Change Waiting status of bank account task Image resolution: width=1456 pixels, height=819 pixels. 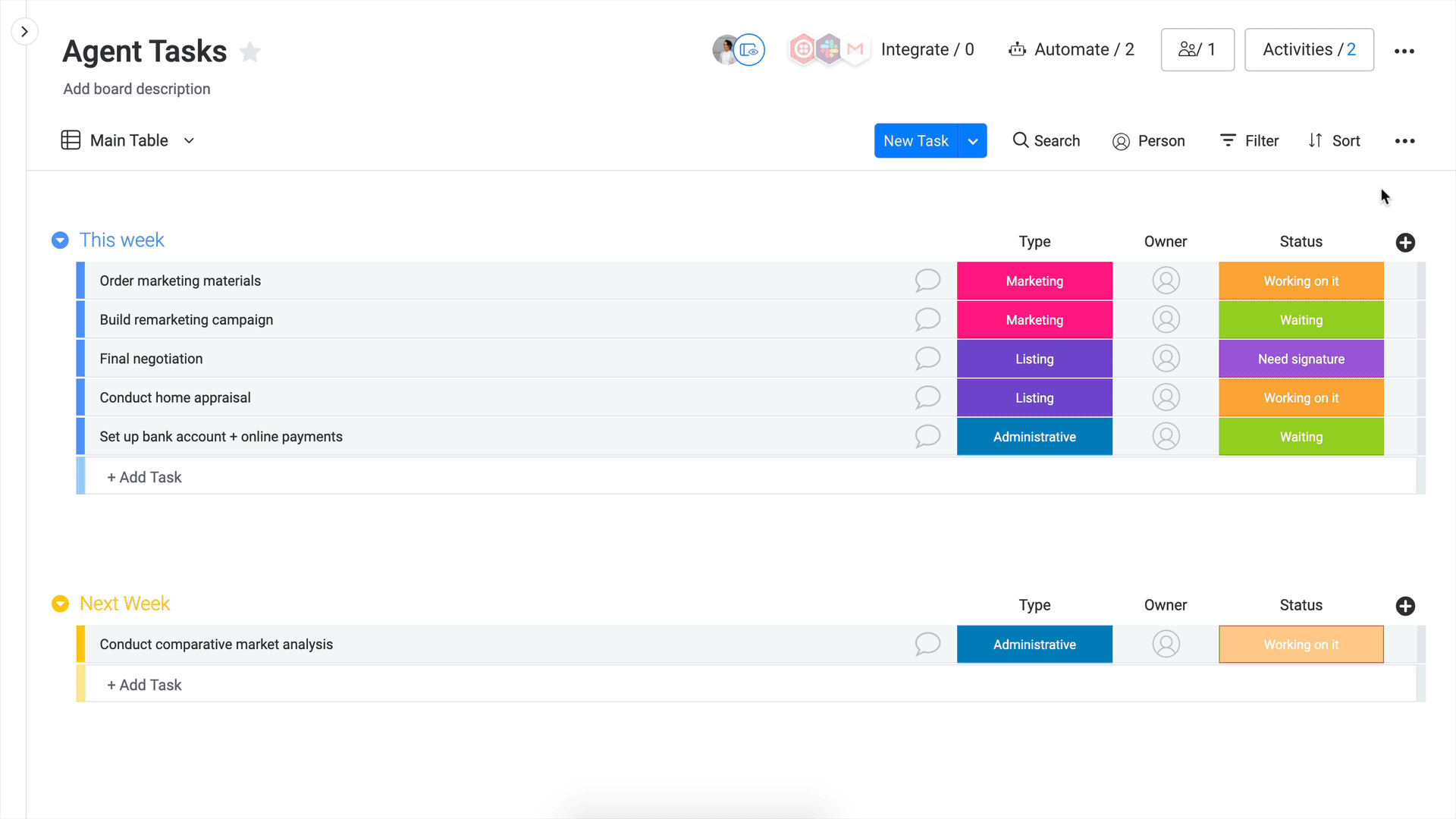[x=1301, y=437]
